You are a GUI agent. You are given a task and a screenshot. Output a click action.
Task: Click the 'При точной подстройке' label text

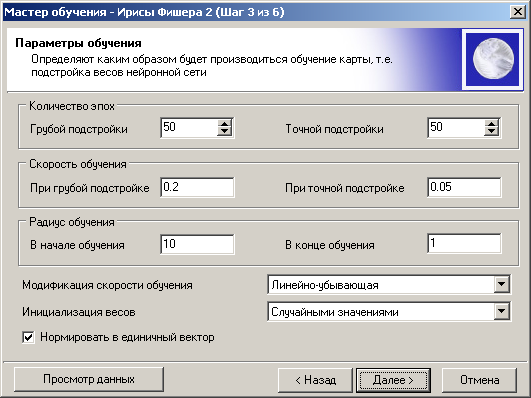click(345, 188)
